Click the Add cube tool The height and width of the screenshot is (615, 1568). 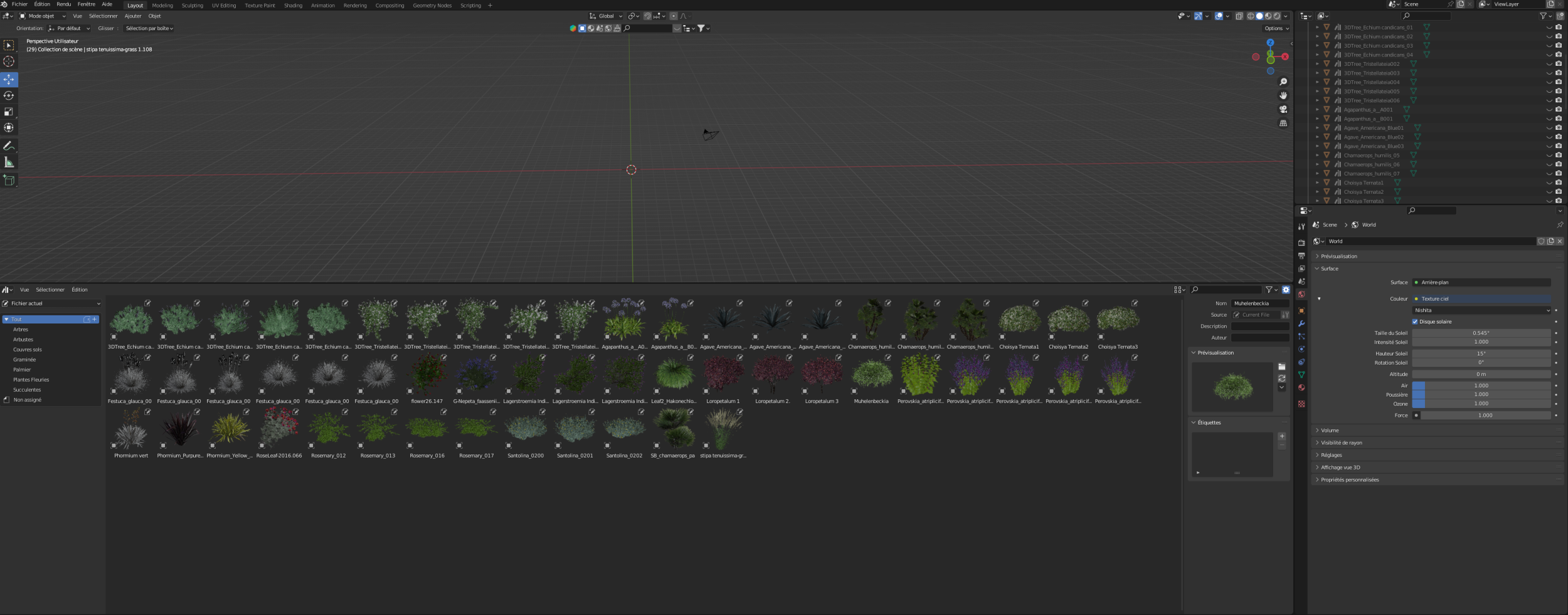9,181
